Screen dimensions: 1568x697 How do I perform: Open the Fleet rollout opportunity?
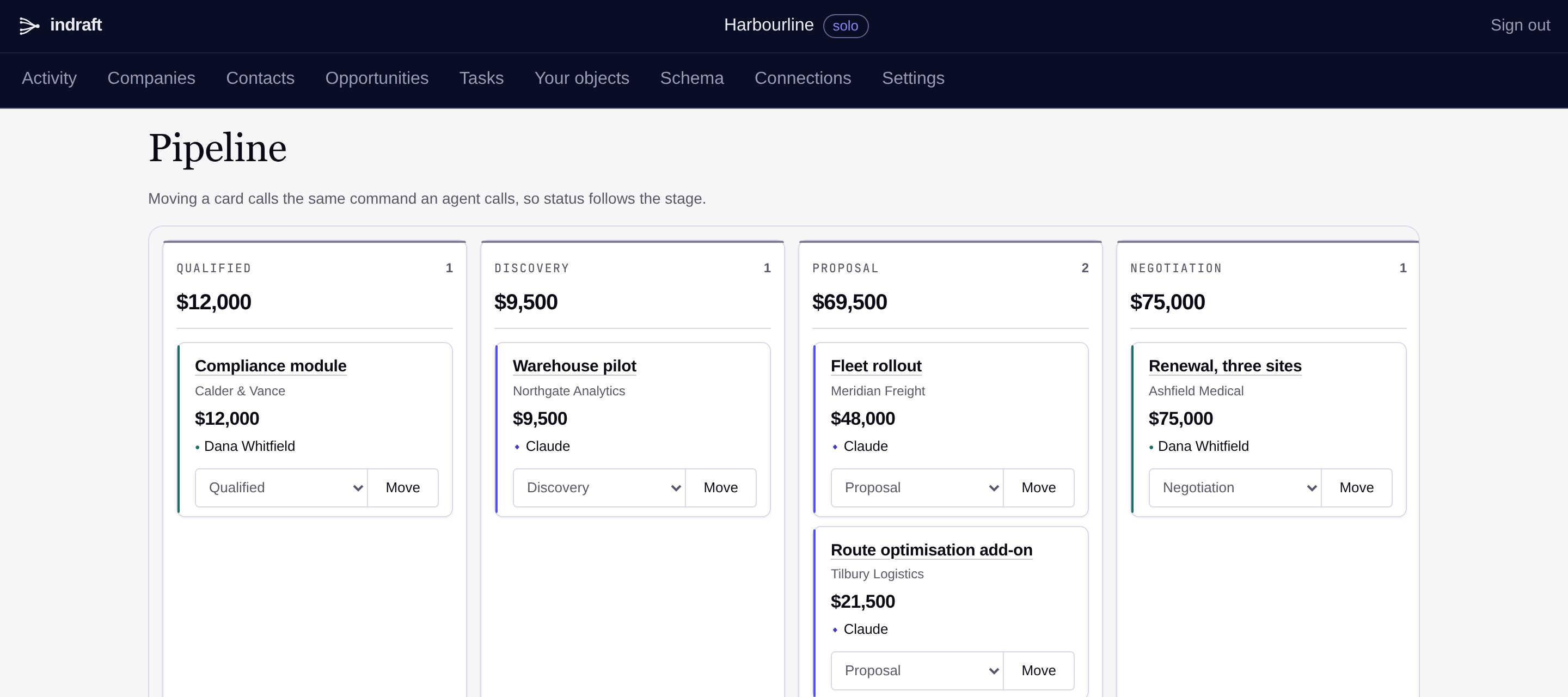(x=876, y=365)
